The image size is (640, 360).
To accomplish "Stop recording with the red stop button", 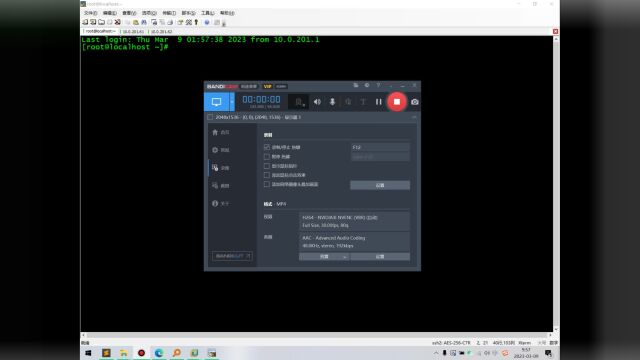I will click(397, 102).
